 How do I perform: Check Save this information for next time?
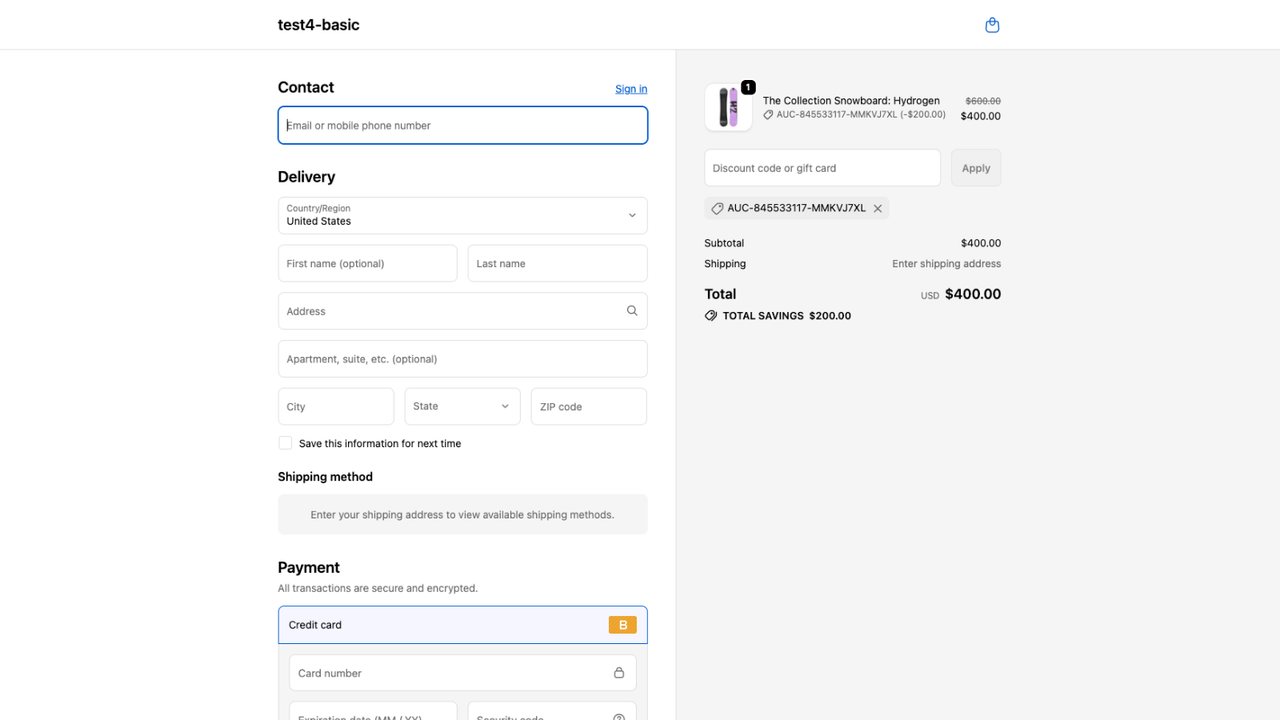tap(285, 443)
